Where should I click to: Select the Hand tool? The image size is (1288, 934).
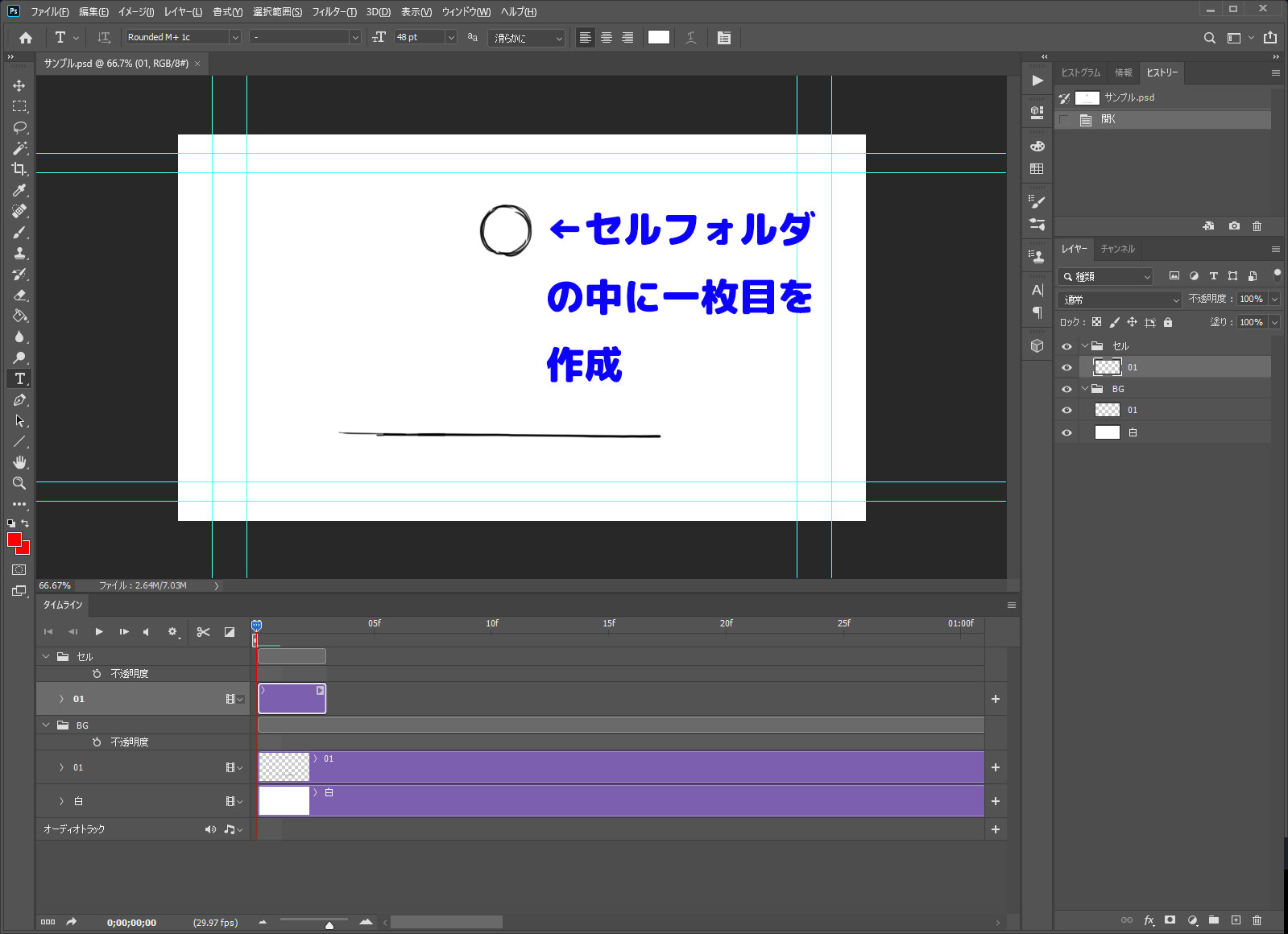(x=19, y=462)
